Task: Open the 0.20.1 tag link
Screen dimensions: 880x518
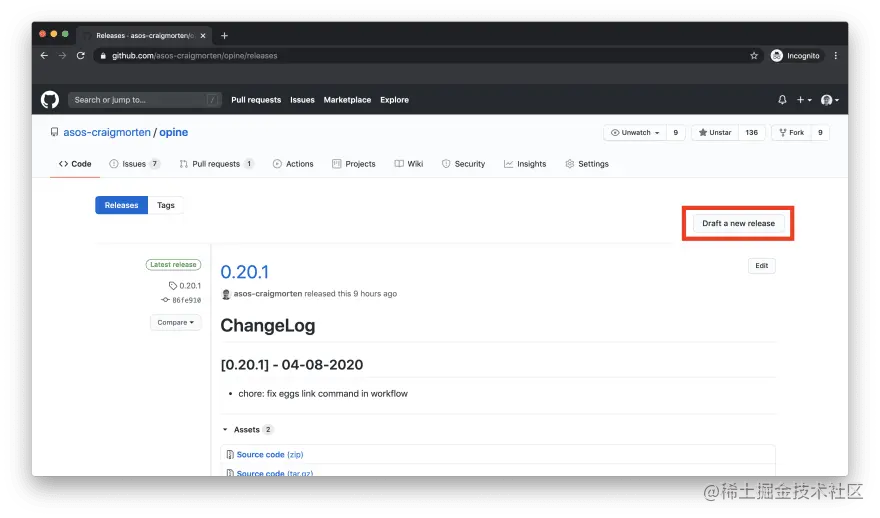Action: coord(185,286)
